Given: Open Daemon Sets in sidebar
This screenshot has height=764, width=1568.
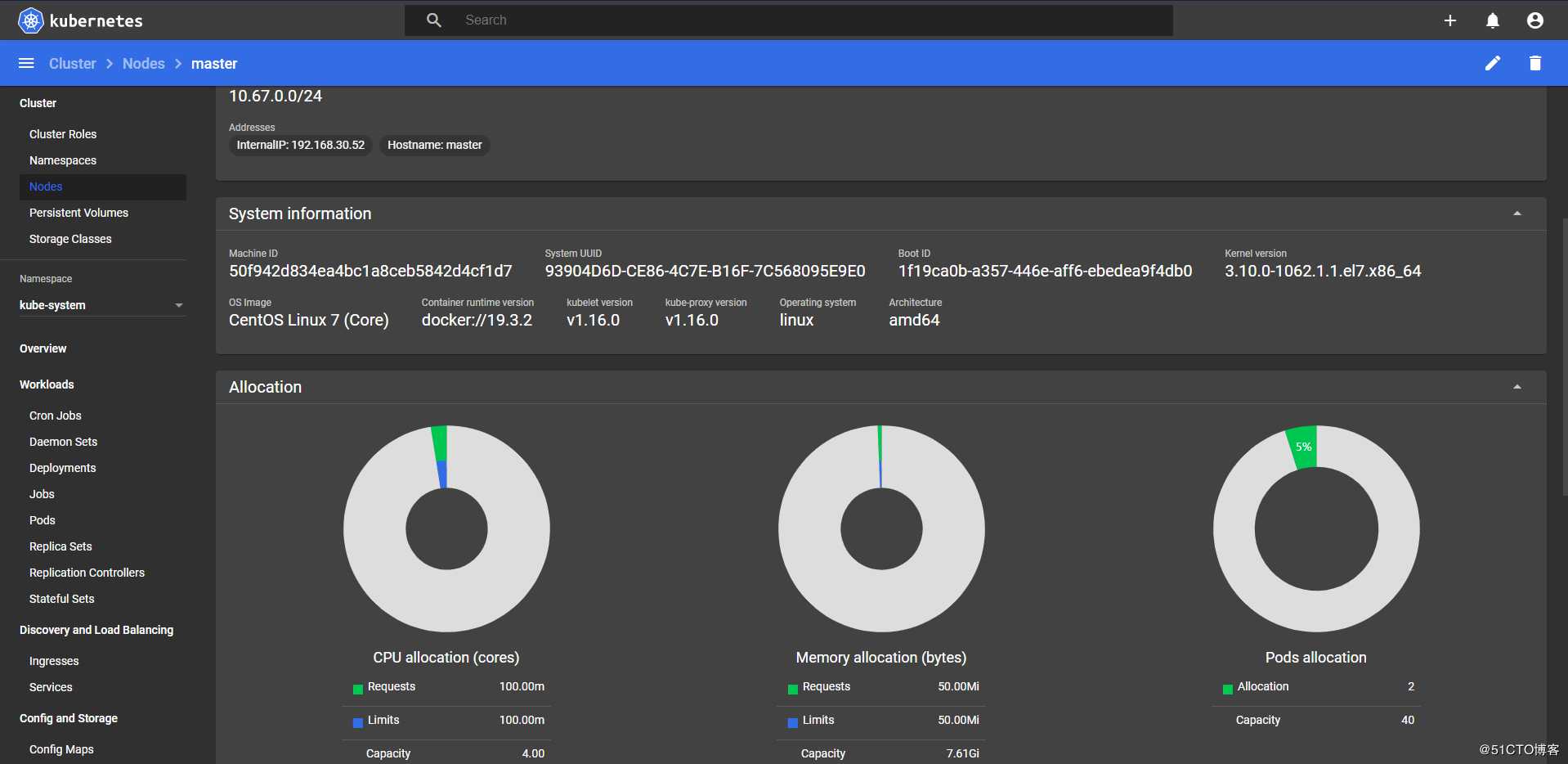Looking at the screenshot, I should (x=63, y=442).
